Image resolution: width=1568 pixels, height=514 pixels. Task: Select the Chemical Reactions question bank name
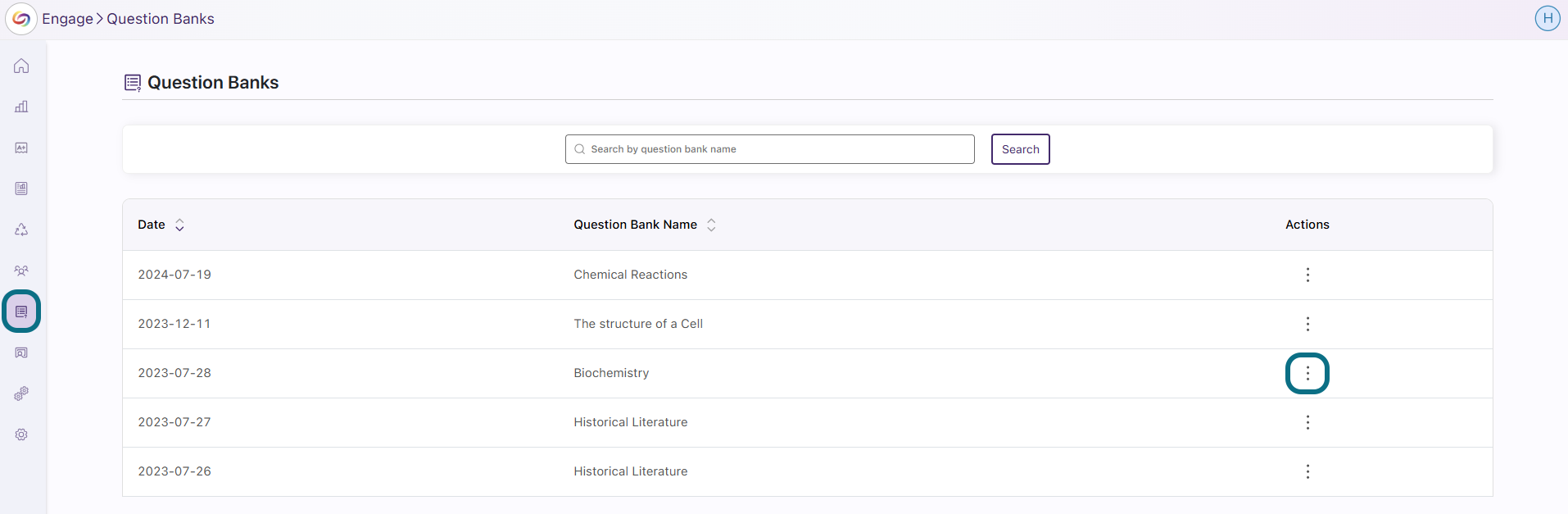click(x=631, y=275)
